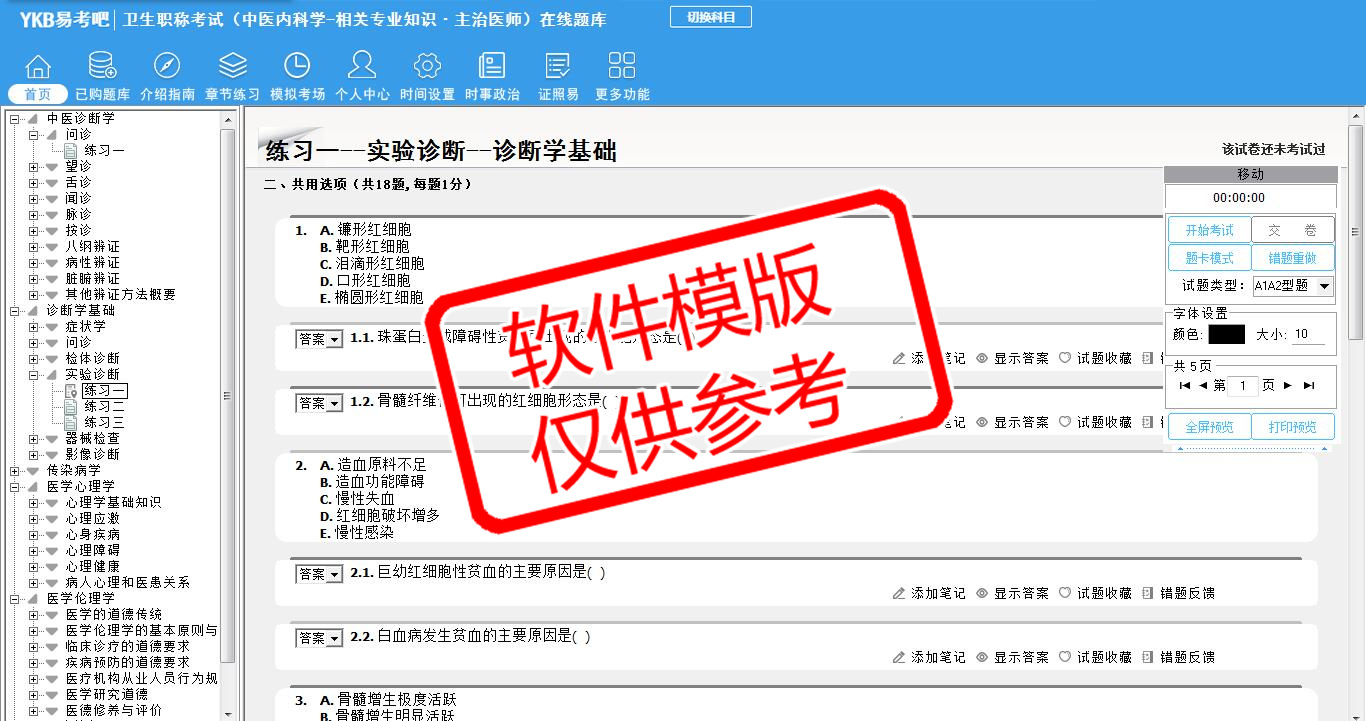This screenshot has width=1366, height=721.
Task: Open the 已购题库 database icon
Action: point(102,67)
